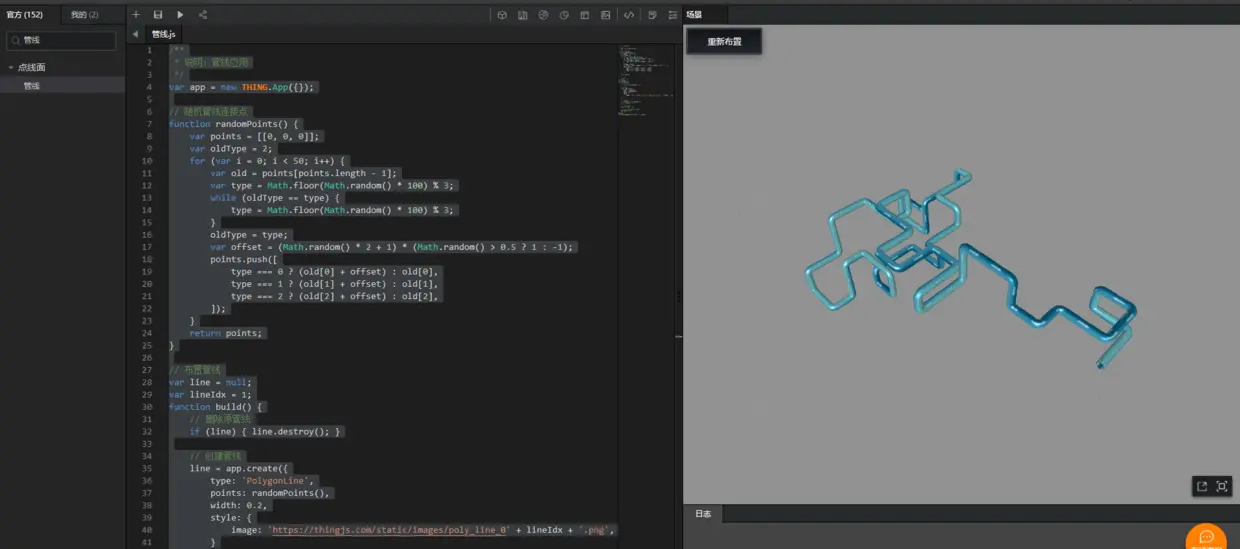This screenshot has height=549, width=1240.
Task: Click the share icon in editor toolbar
Action: pos(203,15)
